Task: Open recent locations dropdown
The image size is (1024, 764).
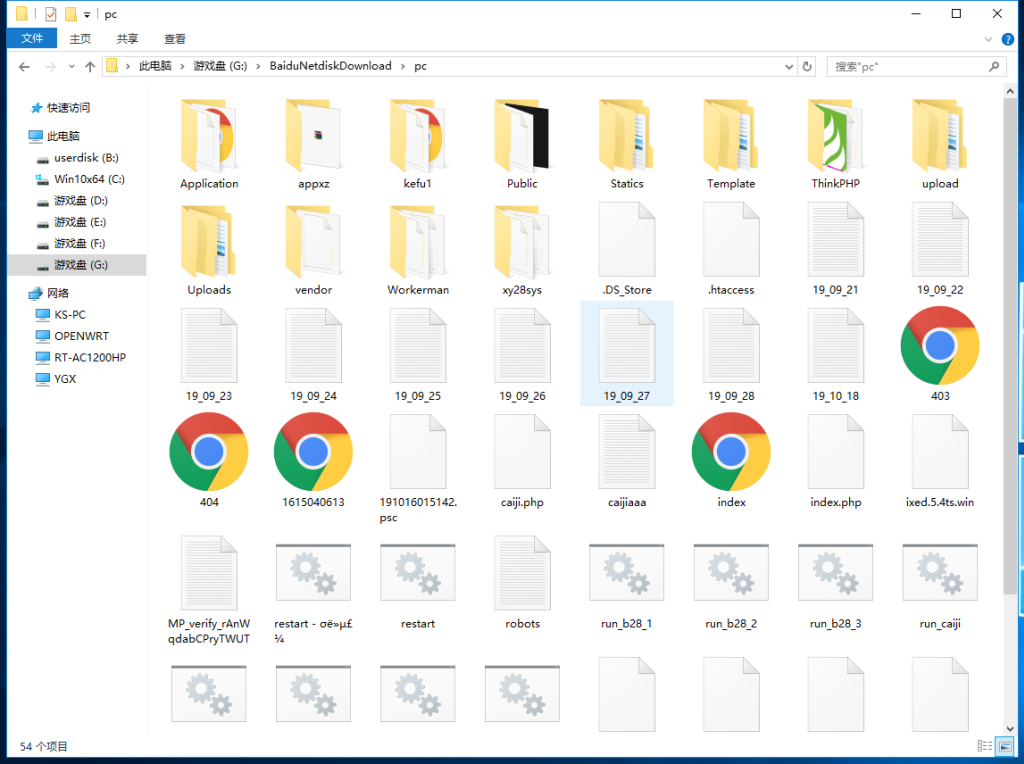Action: point(71,67)
